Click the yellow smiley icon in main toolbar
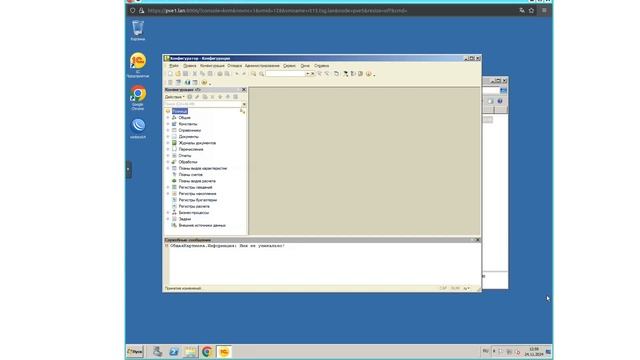 369,74
